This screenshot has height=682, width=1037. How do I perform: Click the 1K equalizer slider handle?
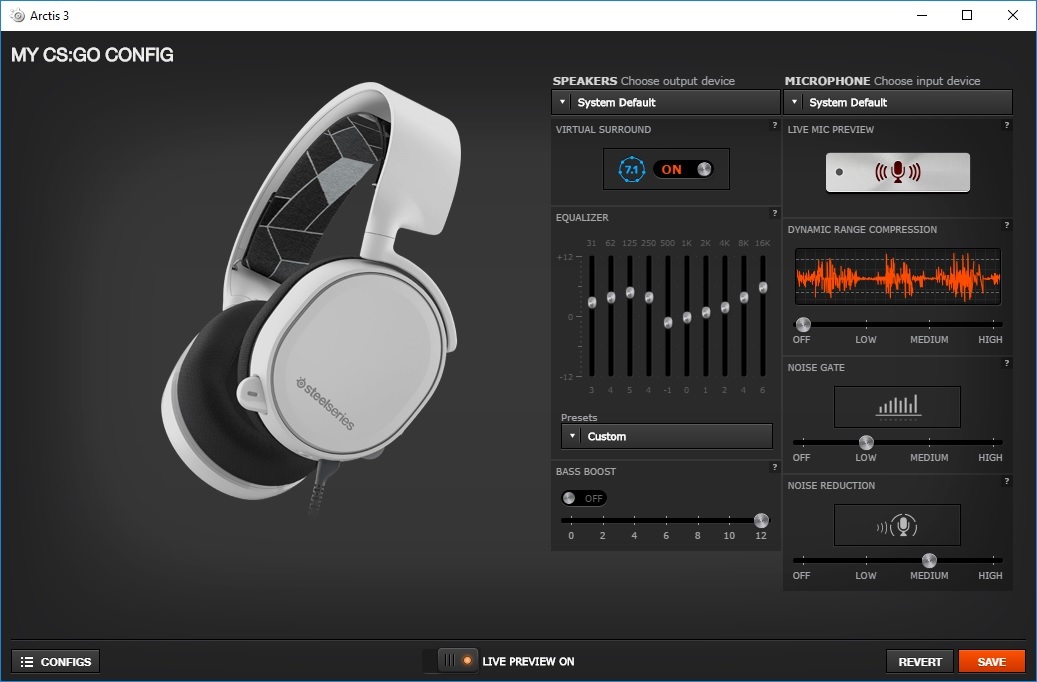point(687,318)
